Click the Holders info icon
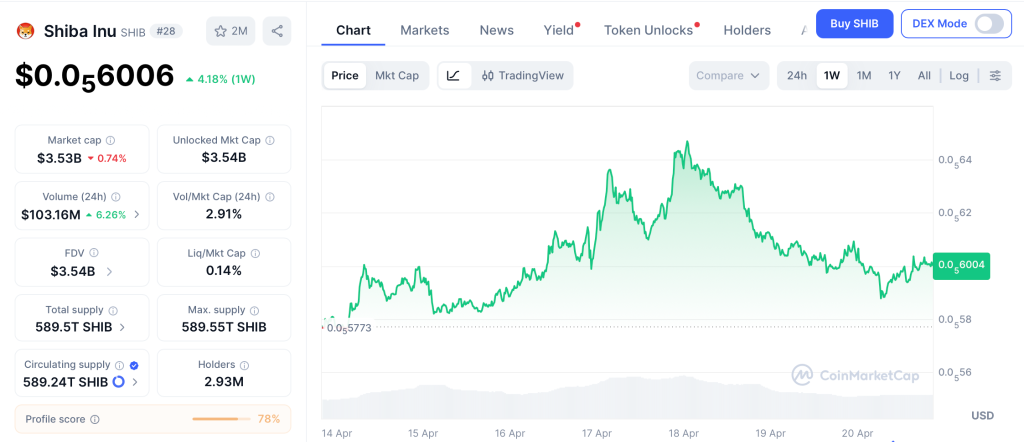This screenshot has width=1024, height=442. pos(244,365)
